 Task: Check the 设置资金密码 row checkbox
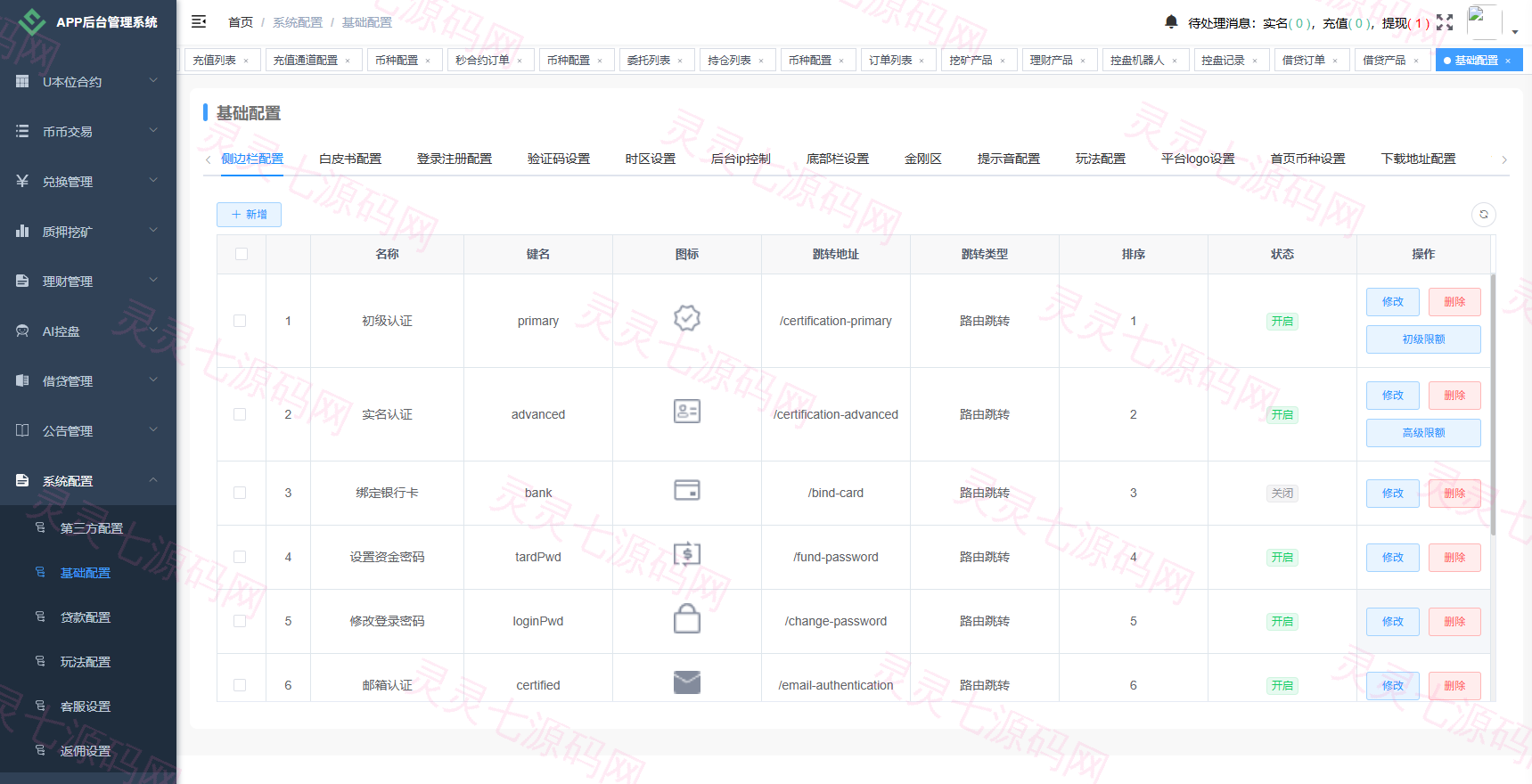[240, 557]
